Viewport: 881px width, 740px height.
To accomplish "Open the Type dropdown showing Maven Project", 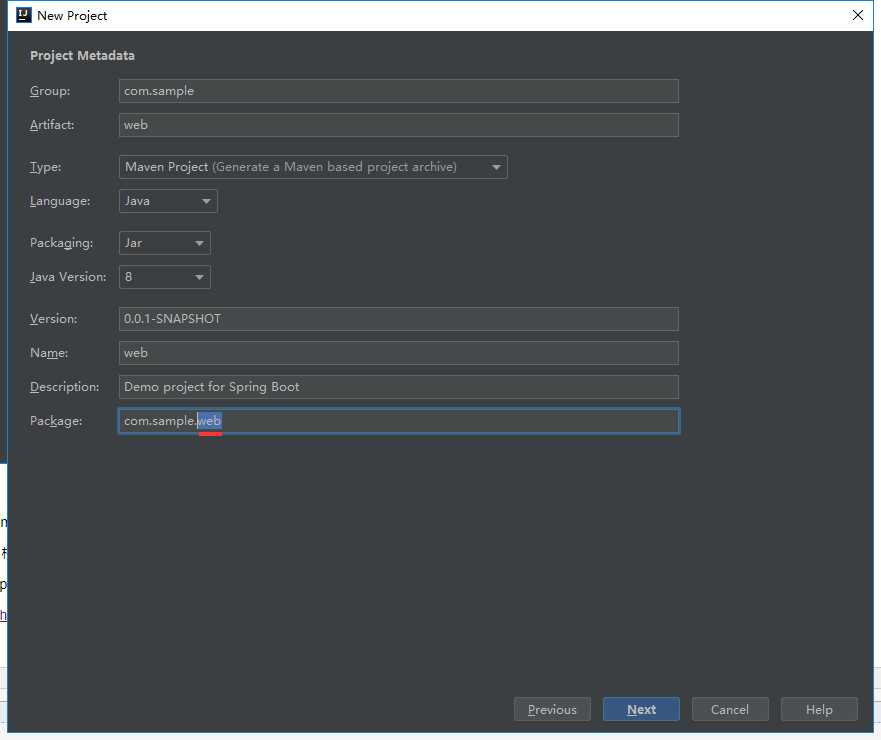I will point(313,167).
